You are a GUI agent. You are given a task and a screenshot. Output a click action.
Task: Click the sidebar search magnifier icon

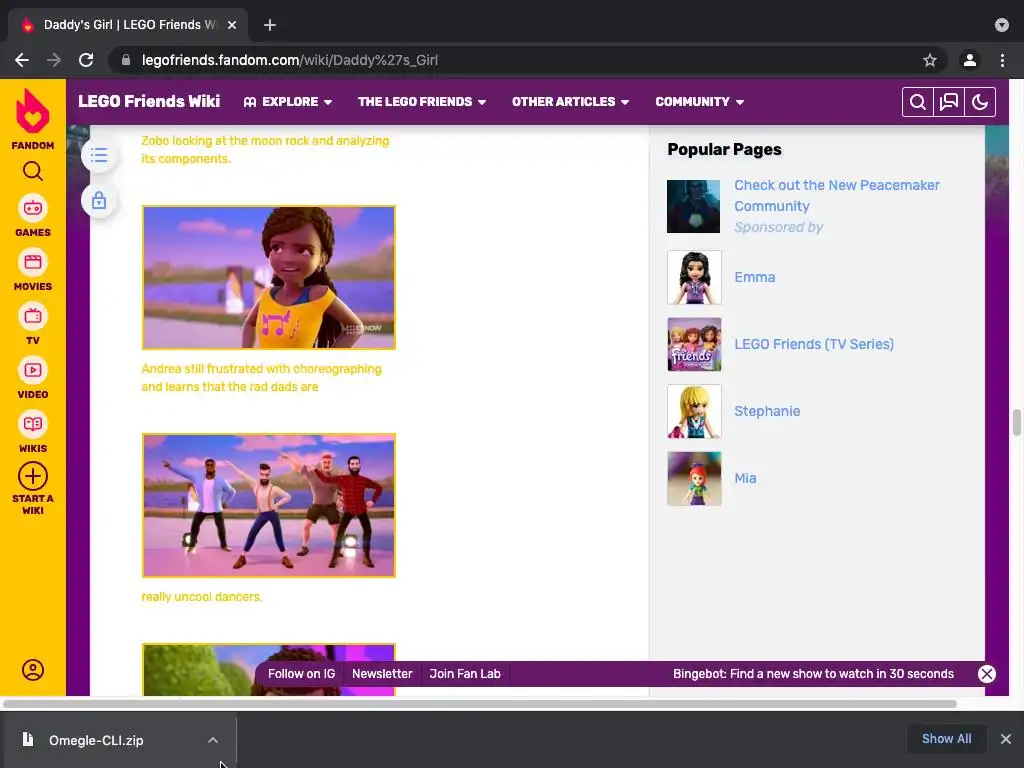click(33, 171)
